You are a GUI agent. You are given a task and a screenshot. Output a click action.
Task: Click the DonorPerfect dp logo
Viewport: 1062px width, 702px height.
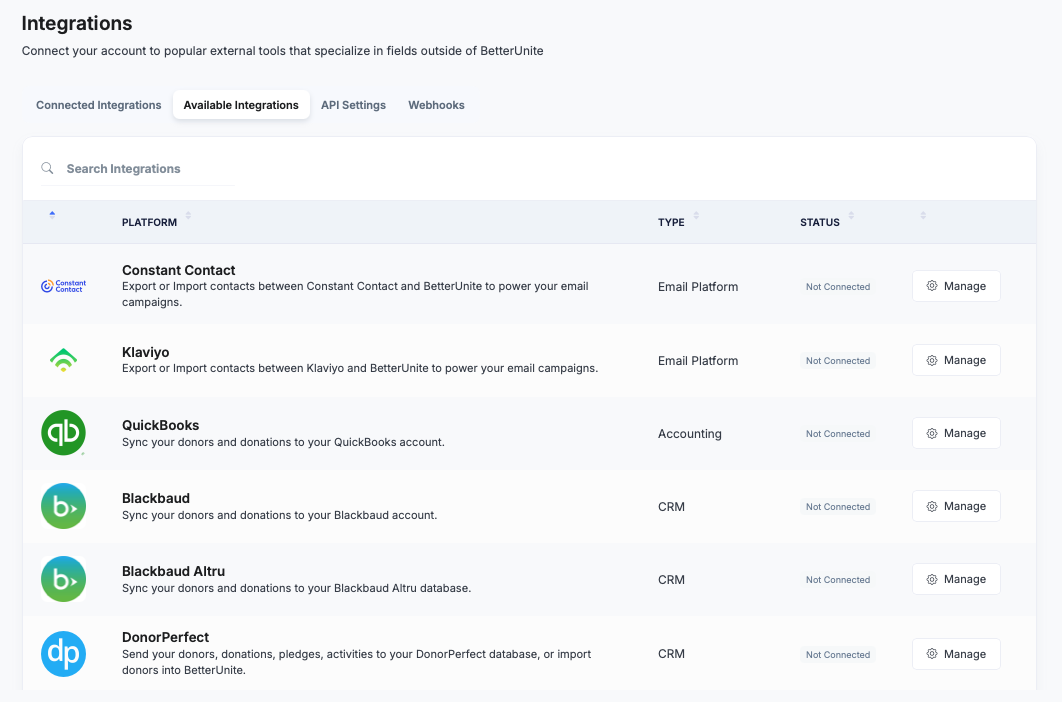click(x=64, y=654)
